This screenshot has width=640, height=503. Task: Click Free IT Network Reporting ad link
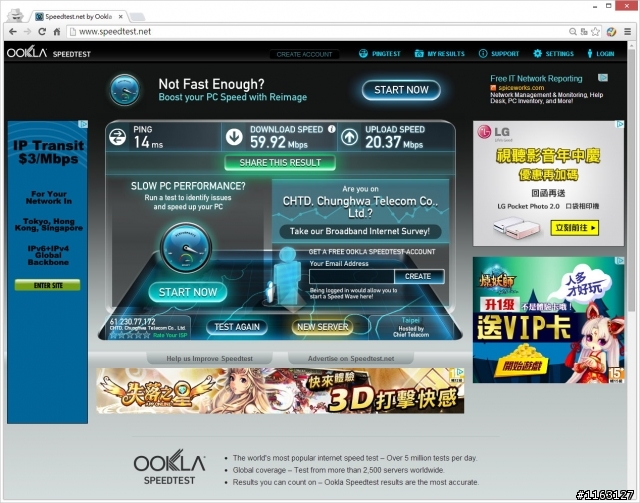536,78
